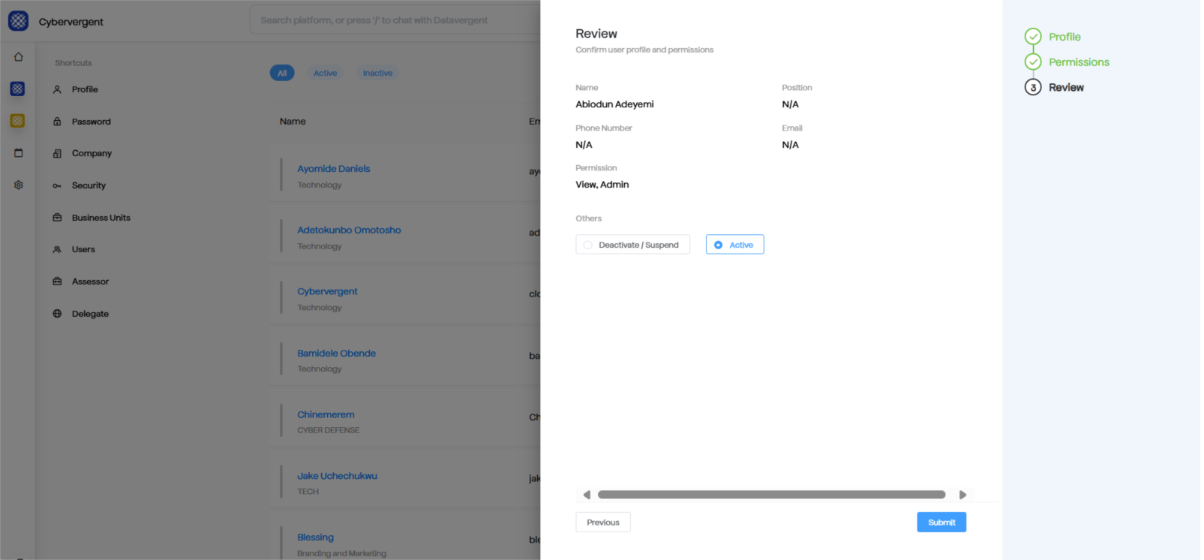
Task: Open Security in Shortcuts menu
Action: (88, 186)
